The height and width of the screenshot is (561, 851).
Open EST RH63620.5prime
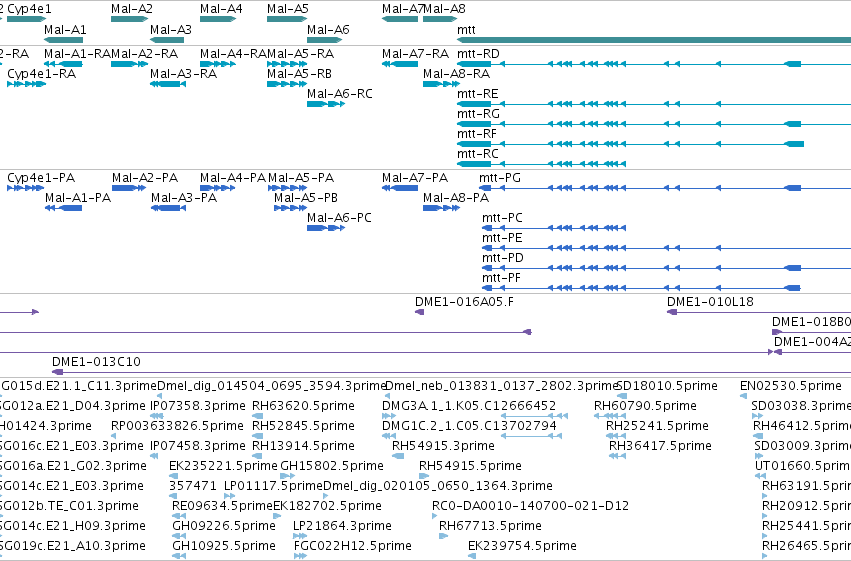[257, 417]
